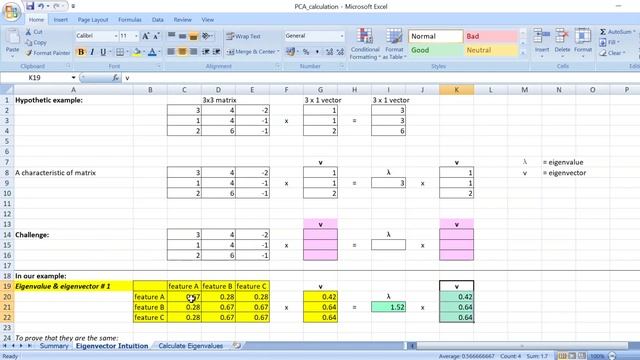640x360 pixels.
Task: Decrease cell indent
Action: (206, 52)
